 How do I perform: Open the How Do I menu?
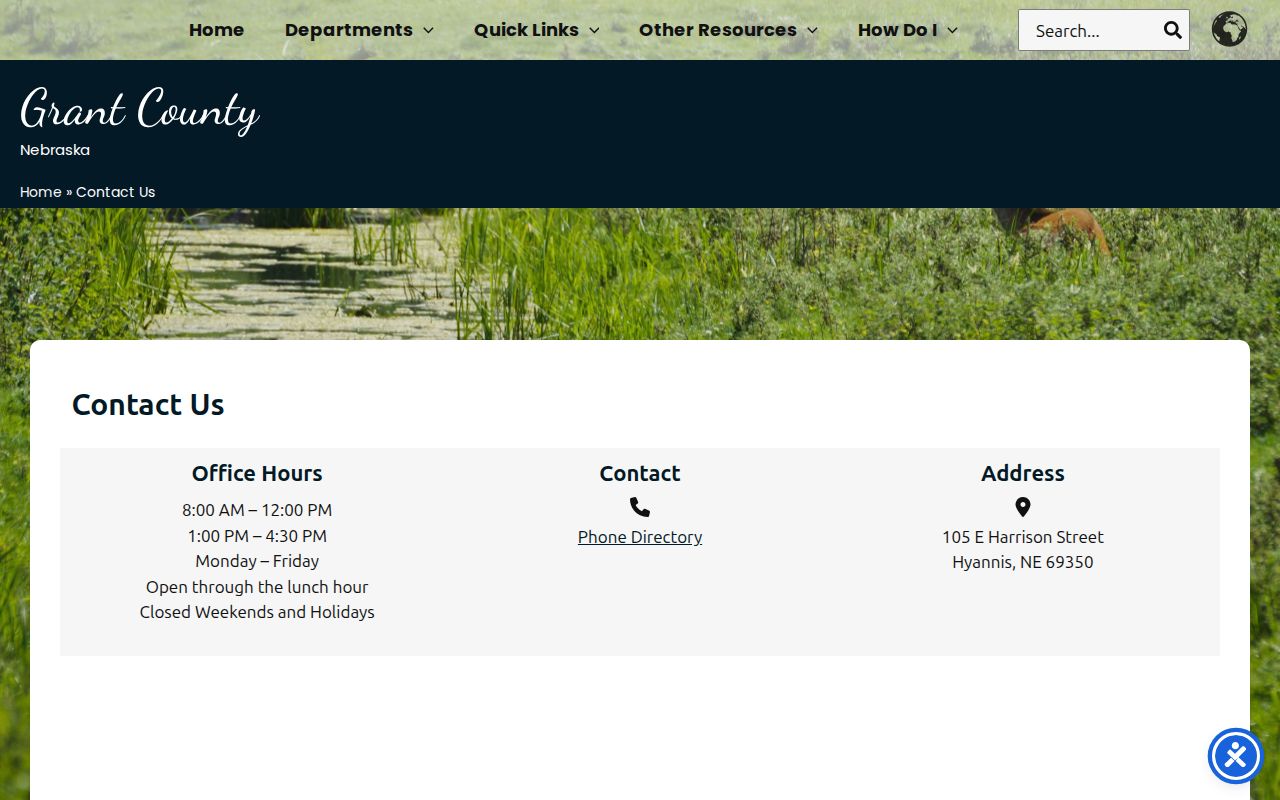897,30
